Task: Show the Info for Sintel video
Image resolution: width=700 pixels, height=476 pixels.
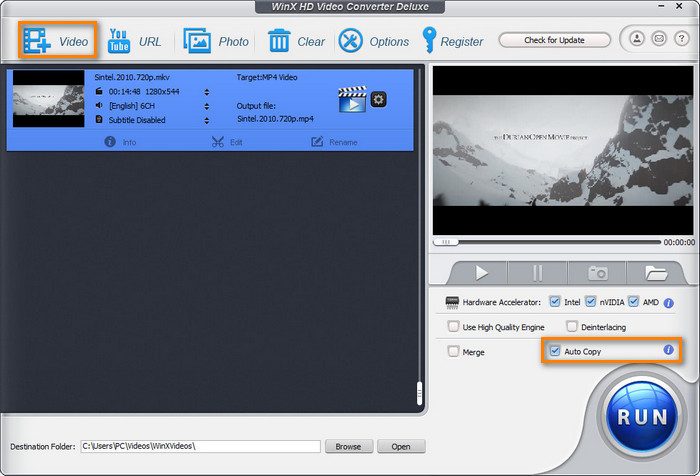Action: [121, 142]
